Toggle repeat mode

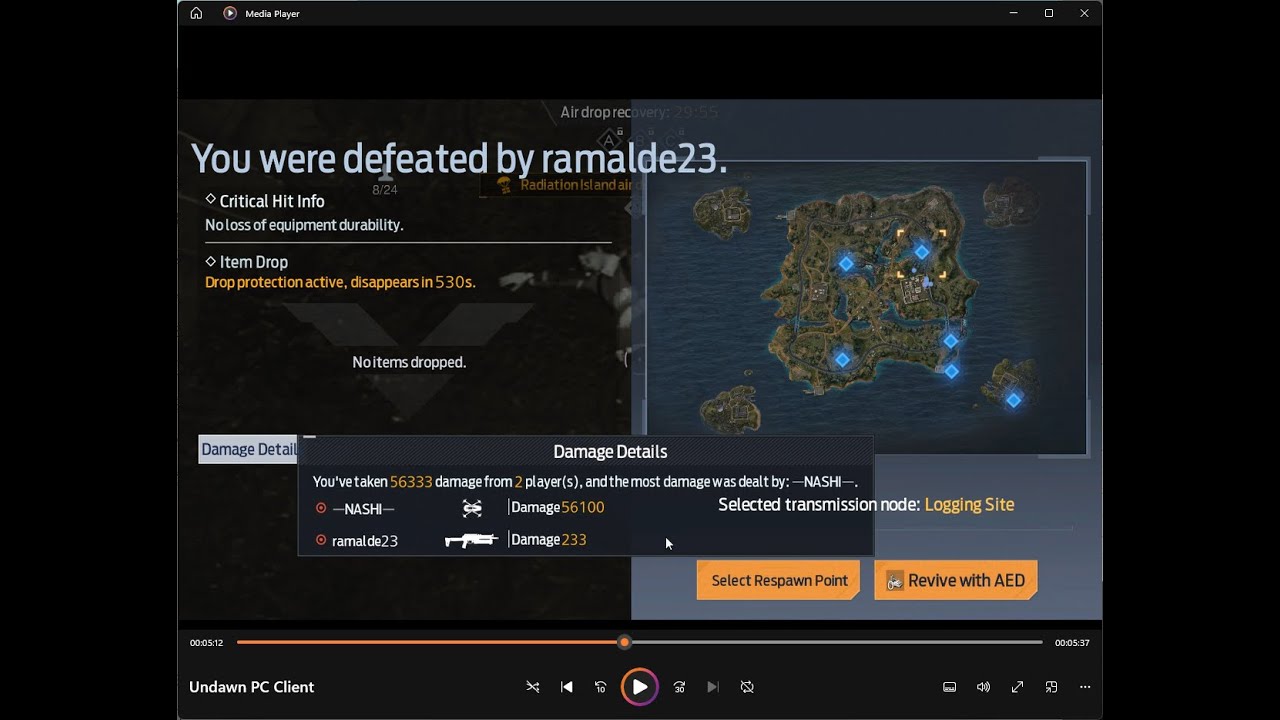747,687
